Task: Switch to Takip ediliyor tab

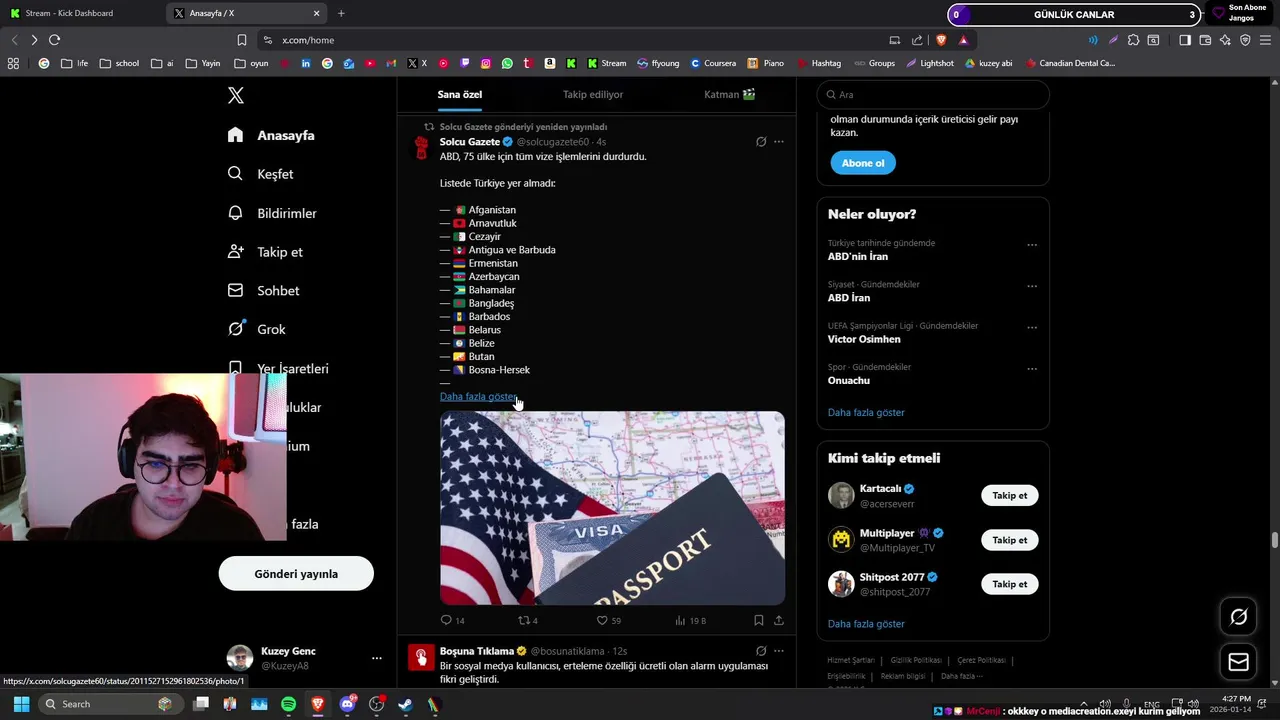Action: point(593,94)
